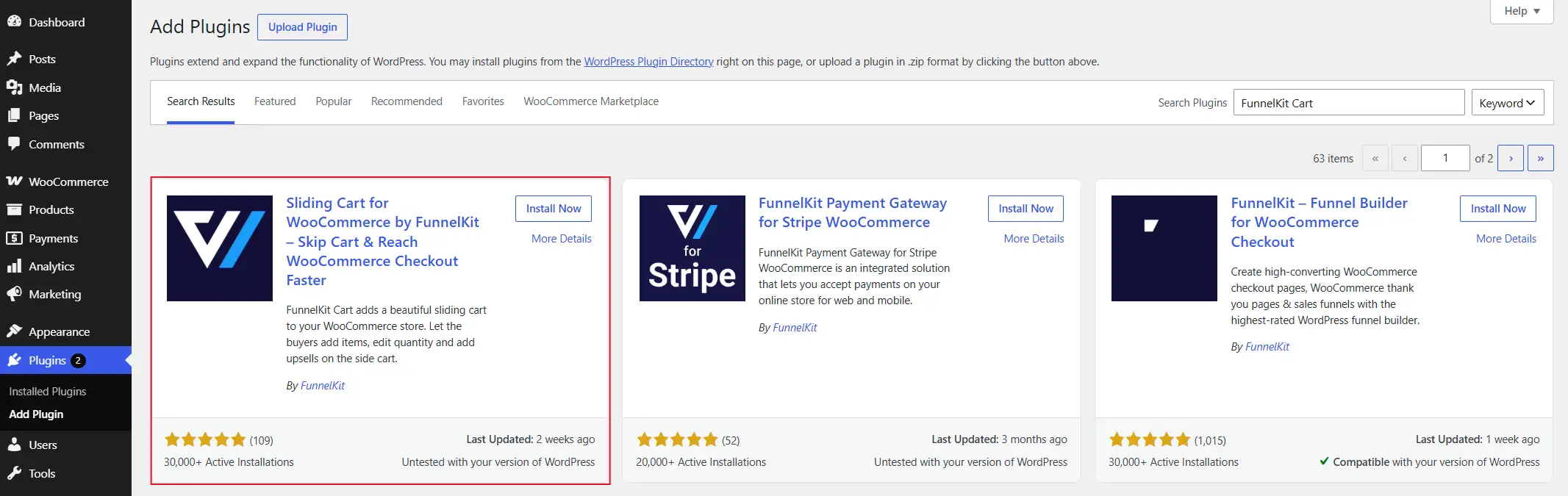Image resolution: width=1568 pixels, height=496 pixels.
Task: Click the '63 items' results count
Action: (x=1333, y=159)
